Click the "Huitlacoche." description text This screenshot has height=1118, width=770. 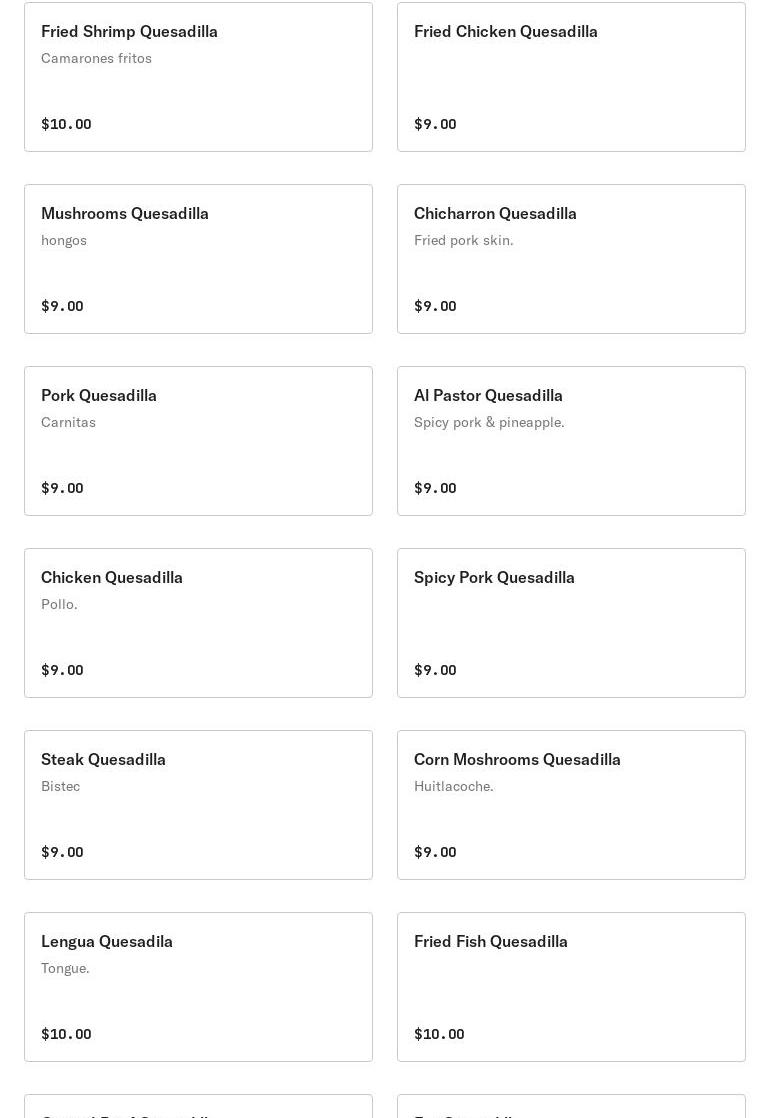pos(453,786)
